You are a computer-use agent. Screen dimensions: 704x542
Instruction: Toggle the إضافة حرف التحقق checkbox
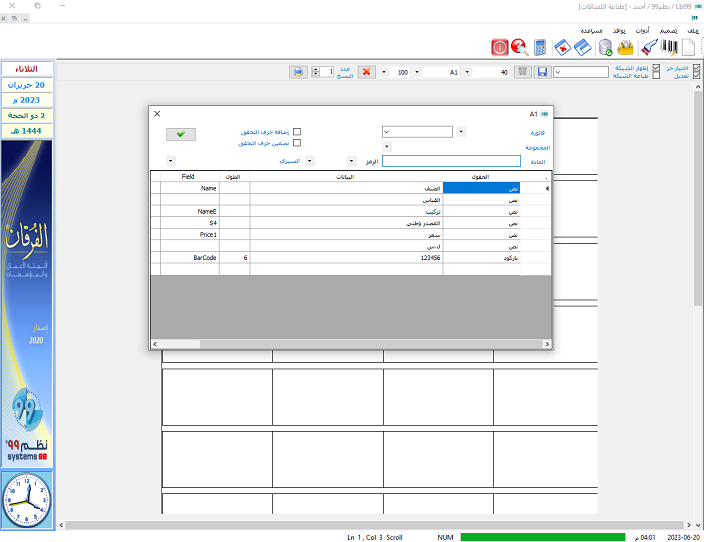coord(296,132)
